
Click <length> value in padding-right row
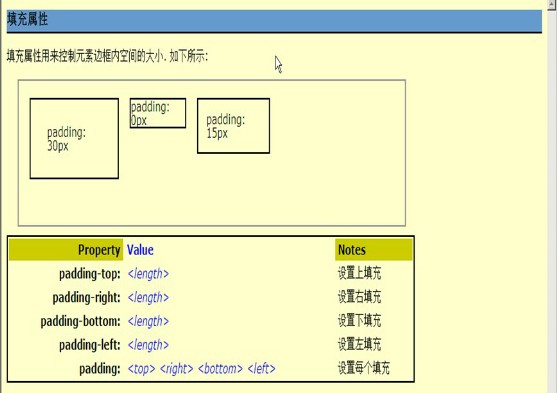tap(148, 297)
